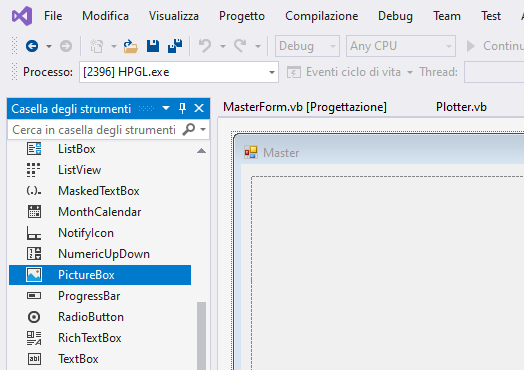The width and height of the screenshot is (524, 370).
Task: Open the toolbox search options dropdown arrow
Action: click(203, 130)
